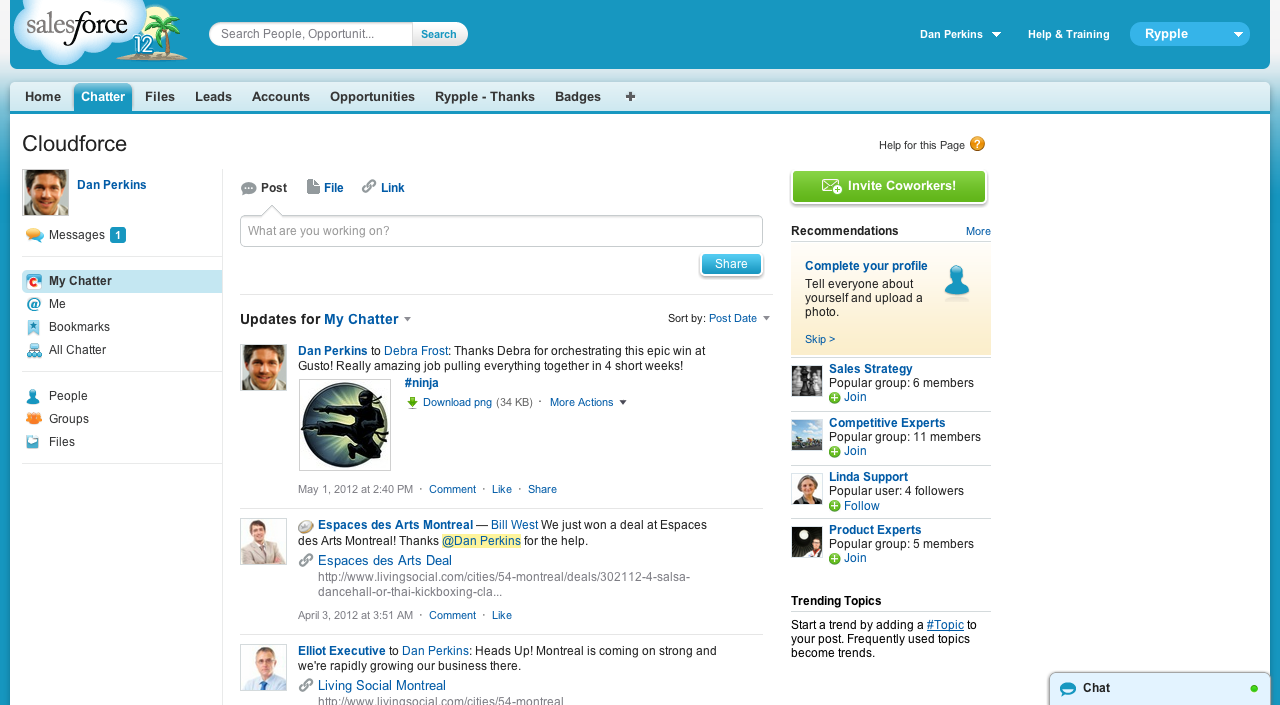
Task: Switch to the Opportunities tab
Action: tap(372, 97)
